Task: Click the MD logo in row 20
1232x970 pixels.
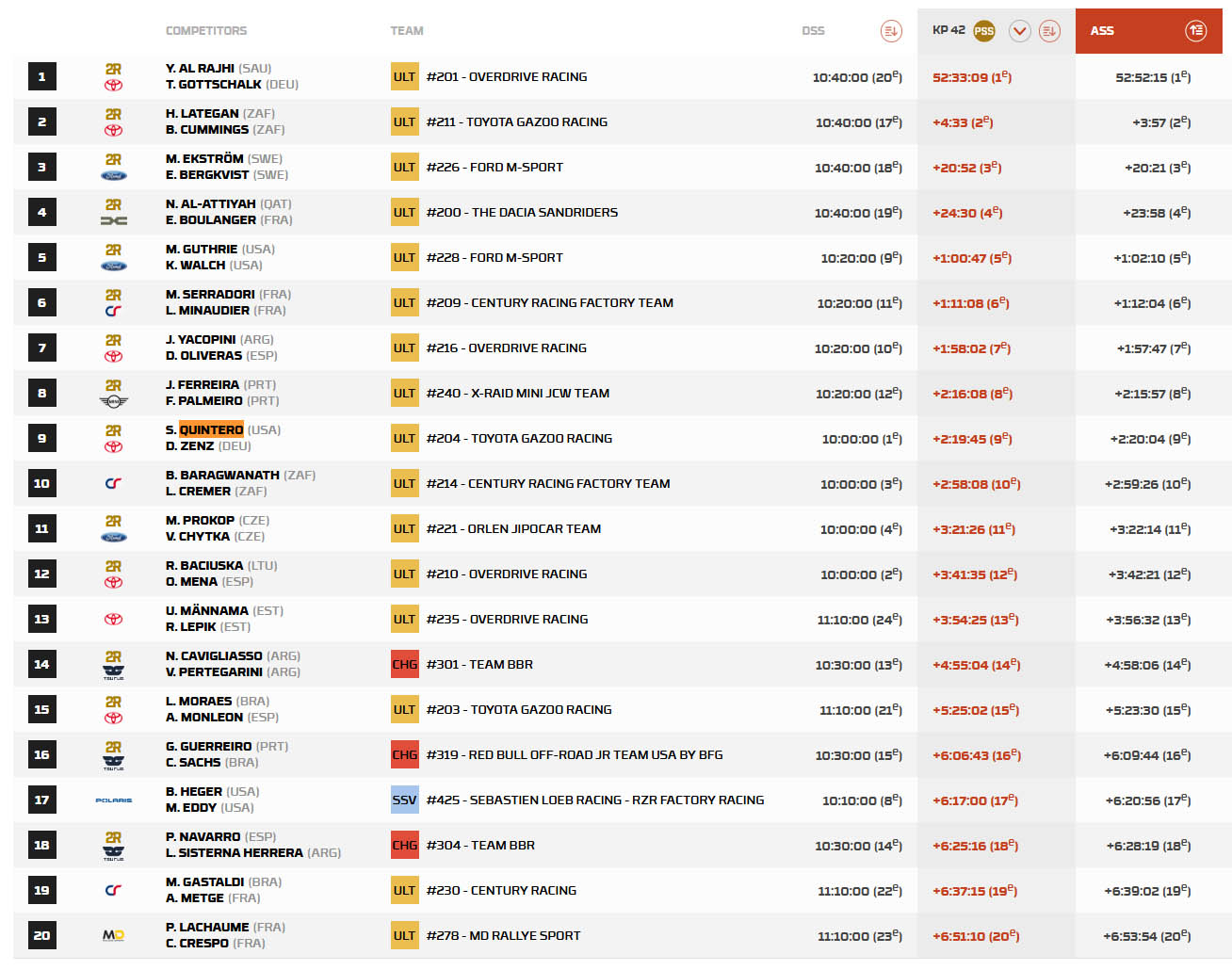Action: coord(113,935)
